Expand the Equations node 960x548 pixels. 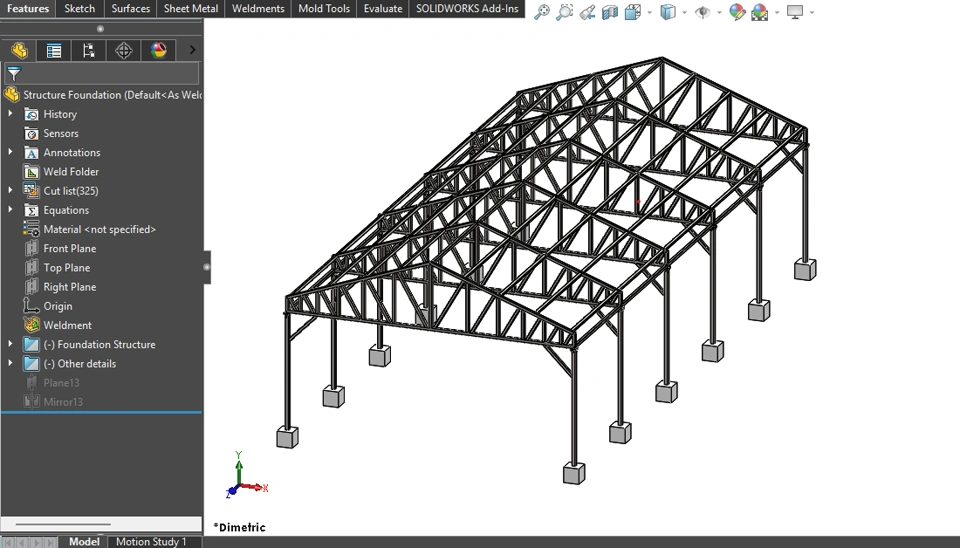click(10, 209)
